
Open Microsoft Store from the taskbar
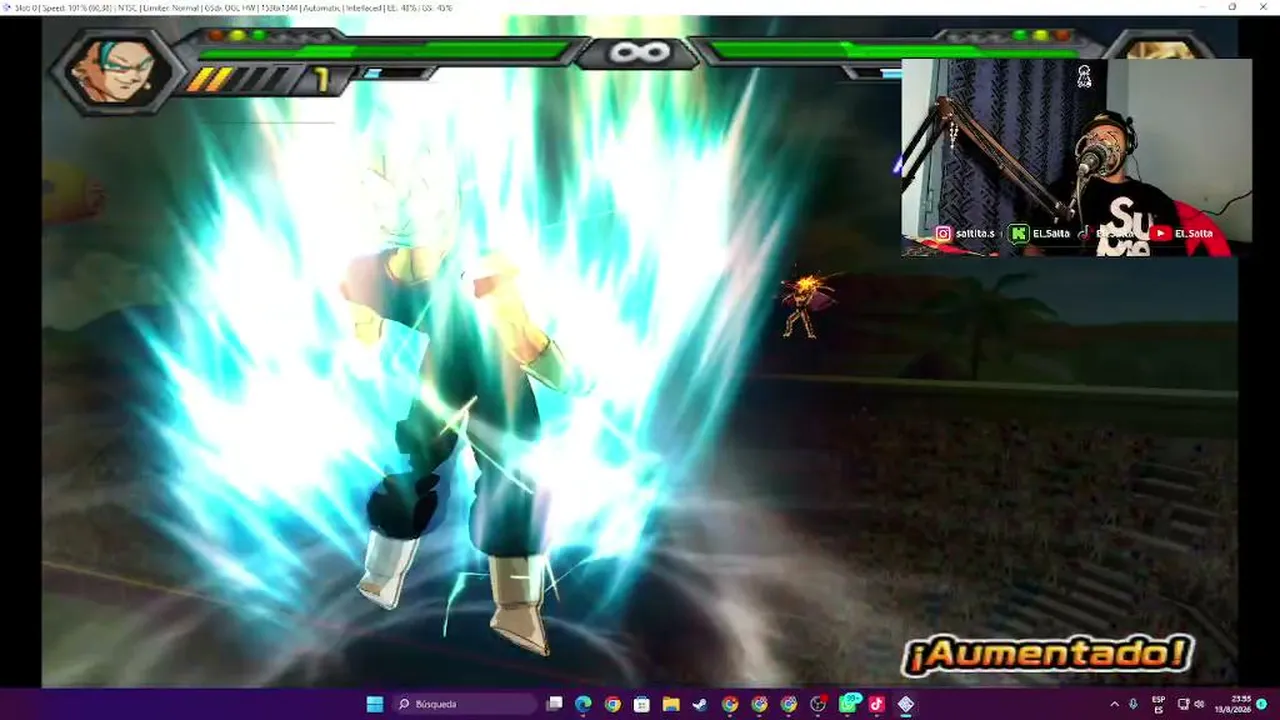[642, 704]
